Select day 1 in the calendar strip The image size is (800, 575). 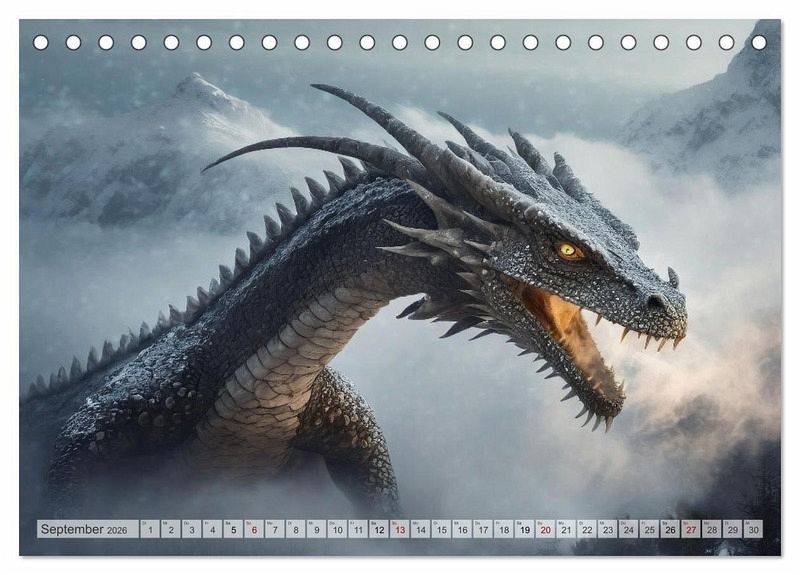(x=150, y=529)
